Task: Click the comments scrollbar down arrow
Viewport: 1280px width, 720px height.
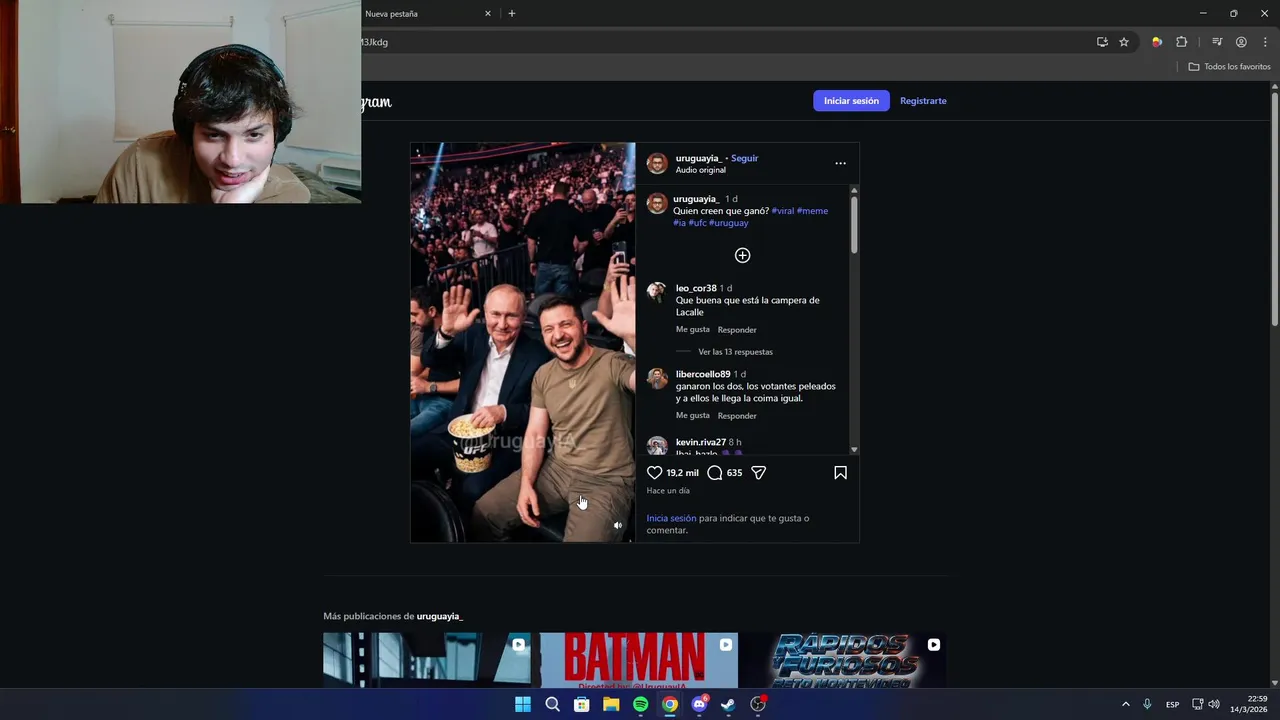Action: (853, 450)
